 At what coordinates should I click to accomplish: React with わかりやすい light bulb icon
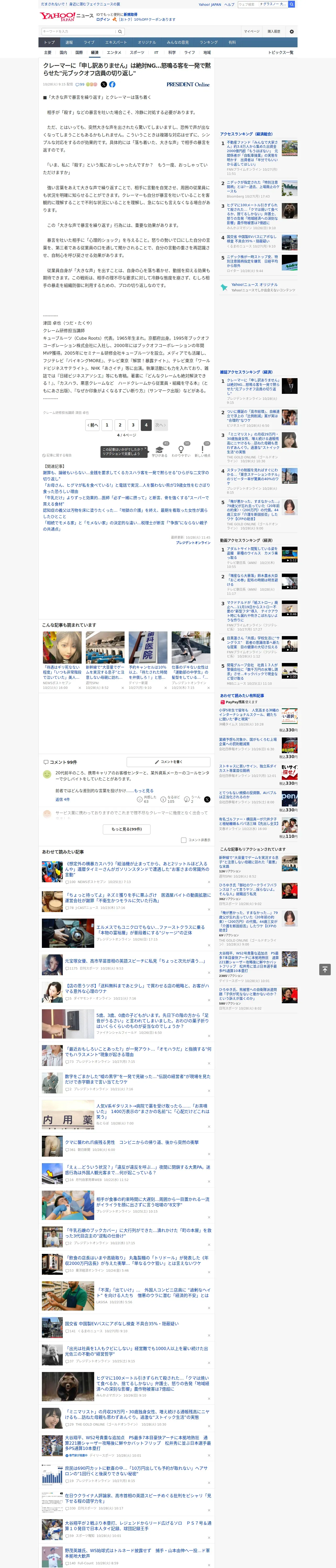tap(181, 449)
